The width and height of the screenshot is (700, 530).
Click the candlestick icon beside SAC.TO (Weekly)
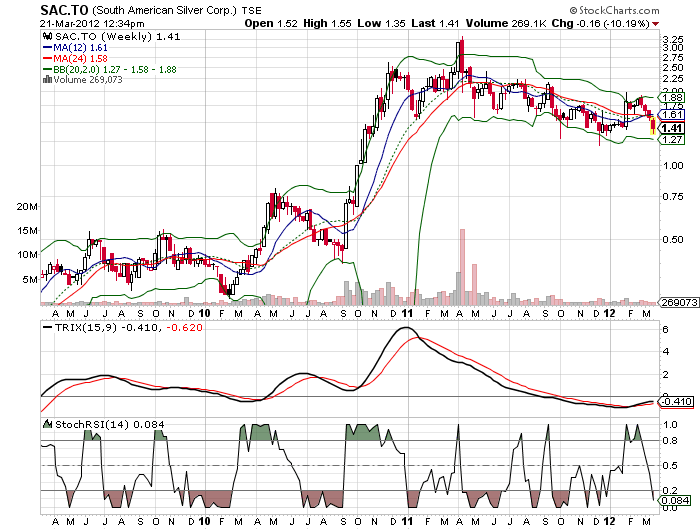coord(47,36)
